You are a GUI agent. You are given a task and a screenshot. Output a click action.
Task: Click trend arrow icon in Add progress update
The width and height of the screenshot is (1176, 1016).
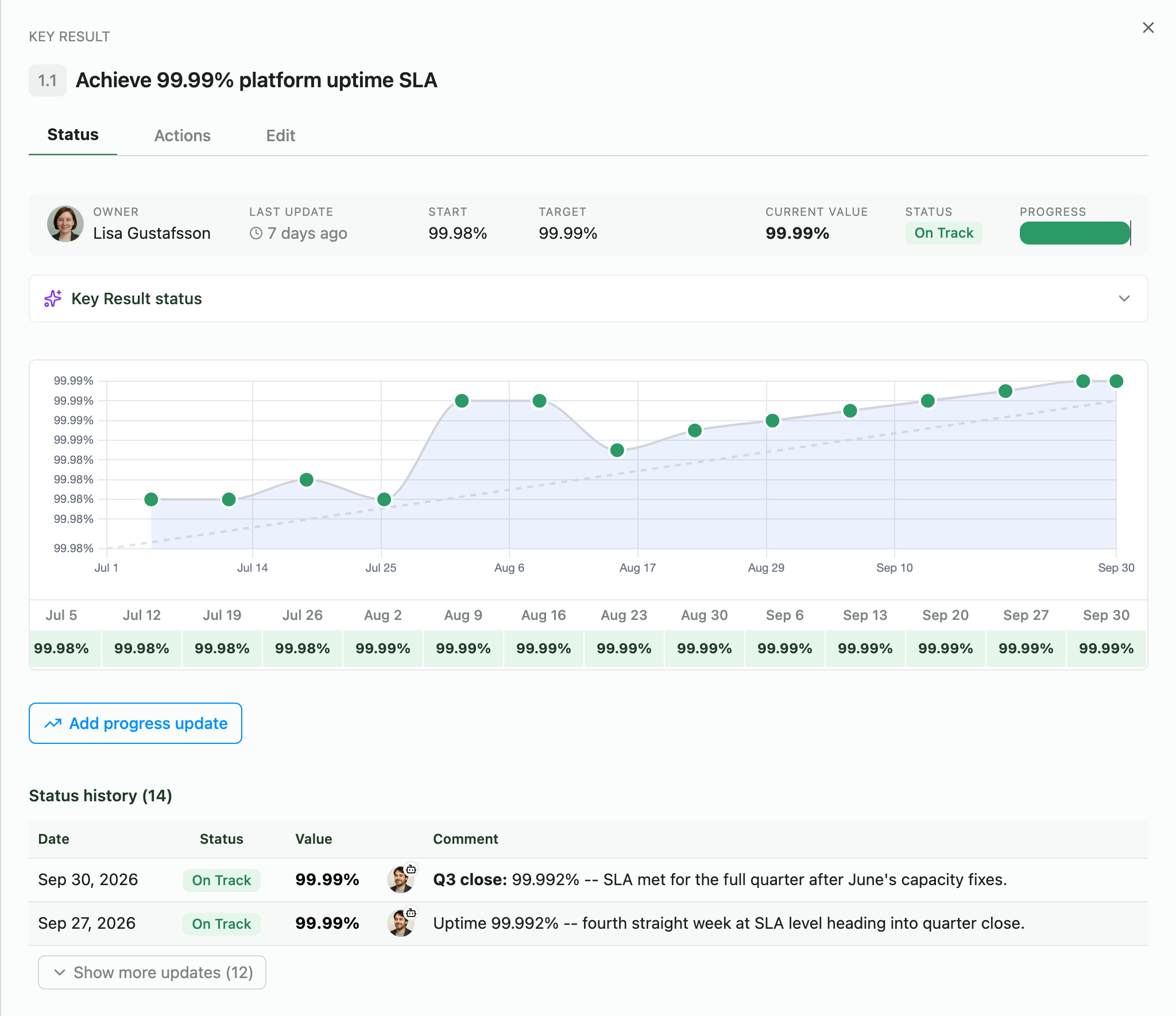coord(53,723)
